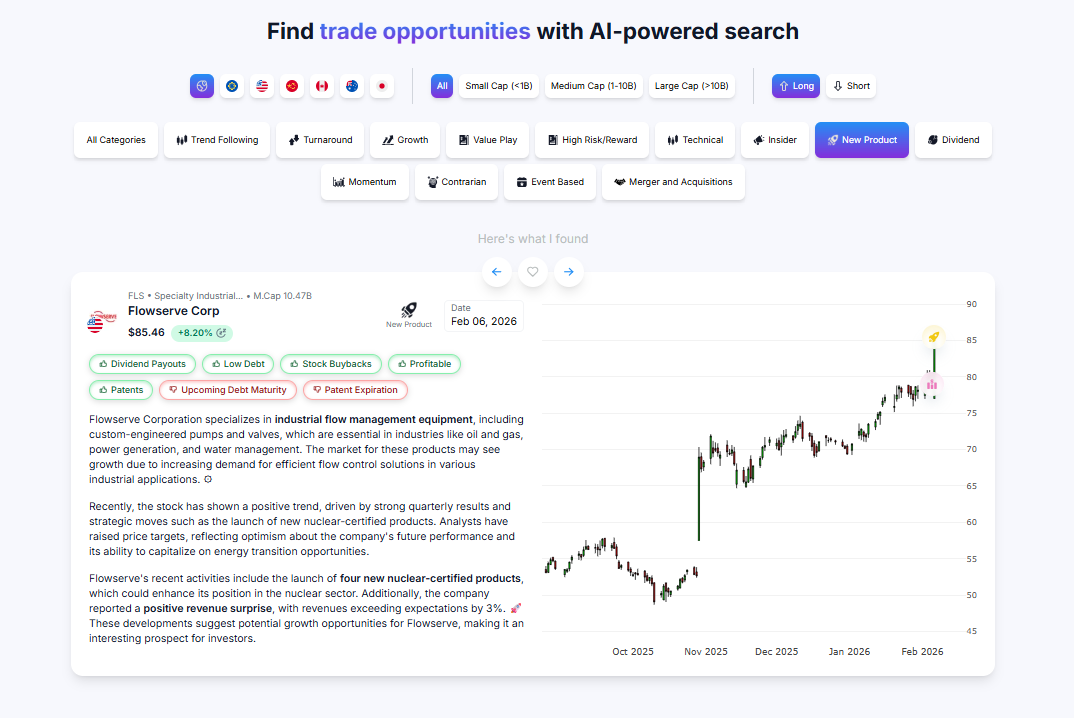1074x718 pixels.
Task: Click the rocket marker on the chart
Action: pos(933,337)
